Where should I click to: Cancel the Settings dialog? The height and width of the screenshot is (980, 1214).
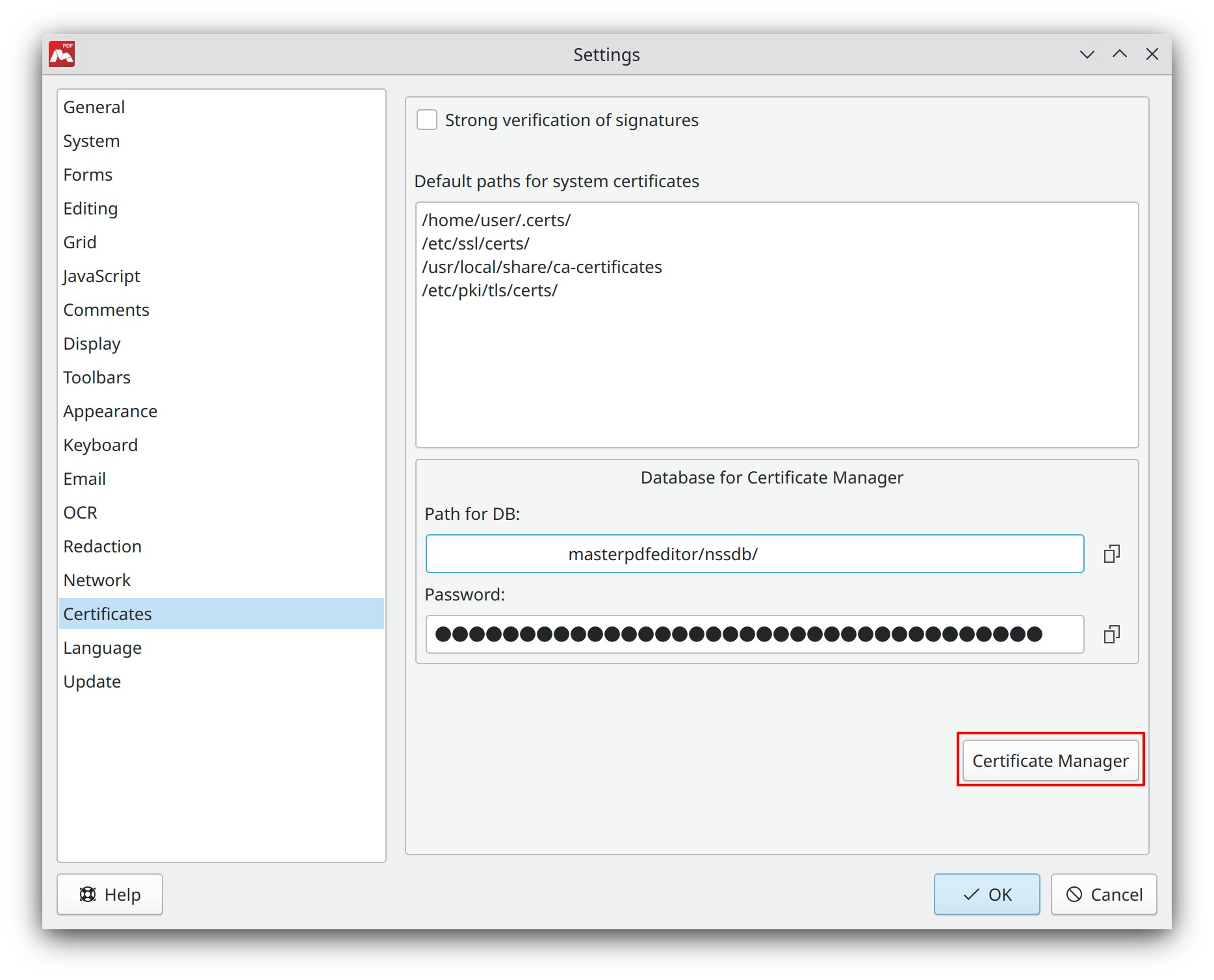click(1104, 894)
